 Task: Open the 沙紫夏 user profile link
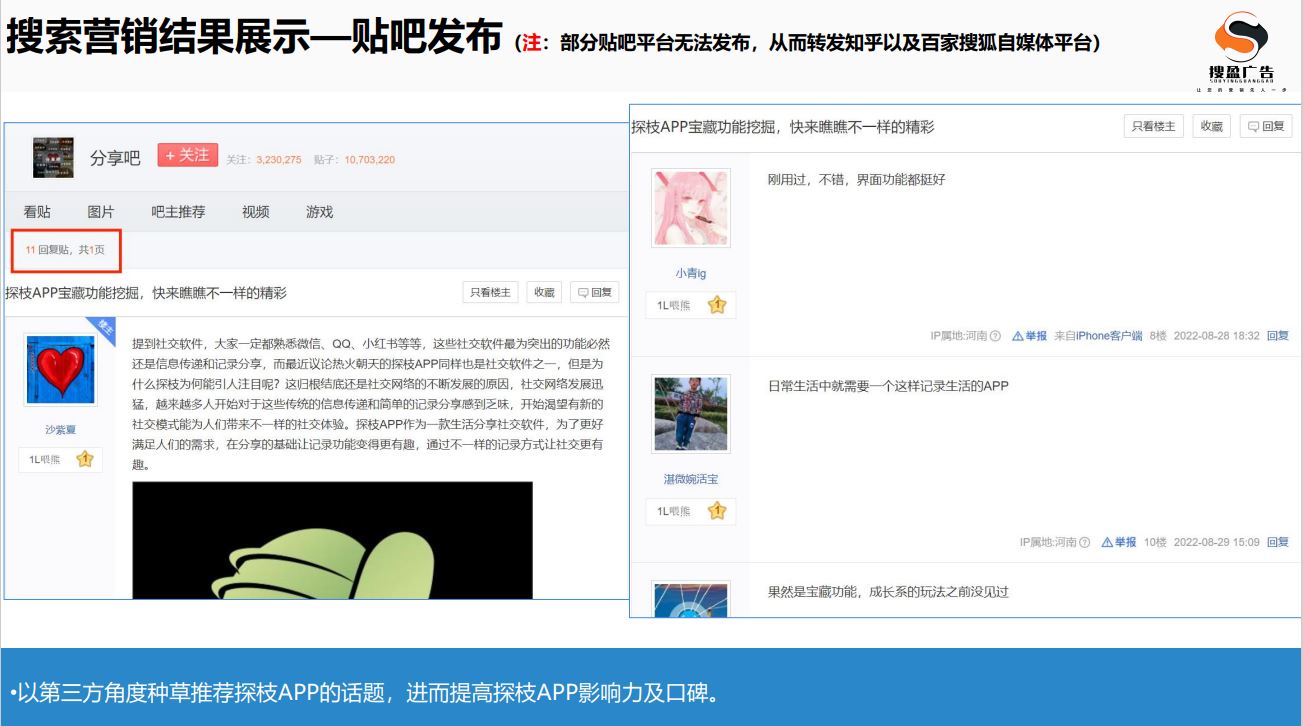(60, 430)
